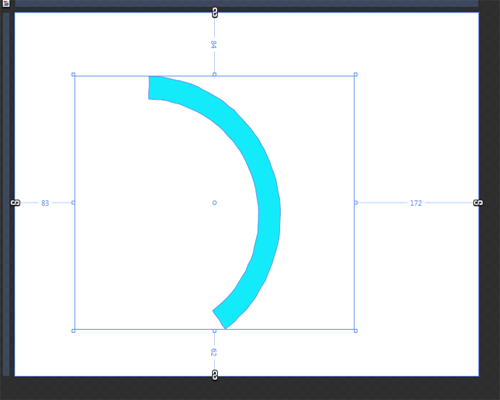Select the top-center resize handle
This screenshot has height=400, width=500.
point(214,75)
